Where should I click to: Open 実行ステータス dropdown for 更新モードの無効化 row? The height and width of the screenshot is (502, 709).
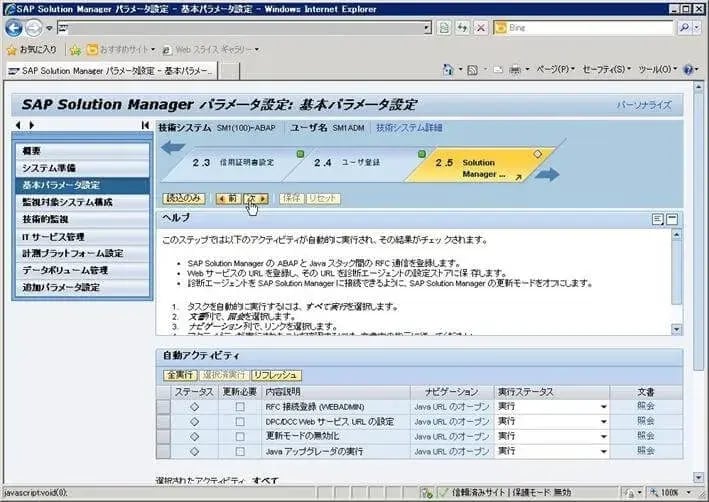tap(603, 436)
